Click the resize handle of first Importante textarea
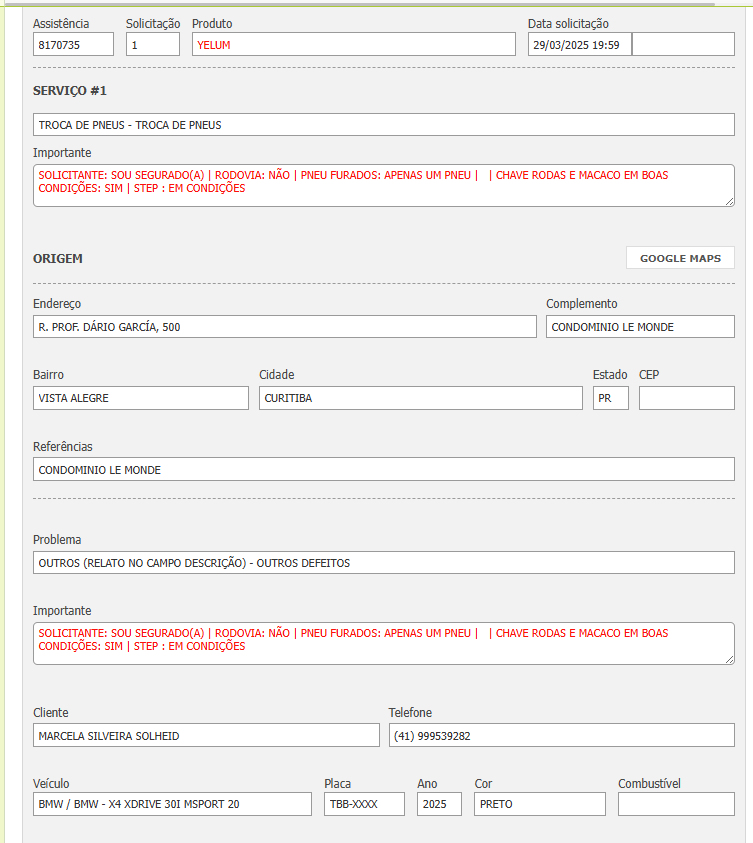Image resolution: width=753 pixels, height=843 pixels. coord(729,201)
